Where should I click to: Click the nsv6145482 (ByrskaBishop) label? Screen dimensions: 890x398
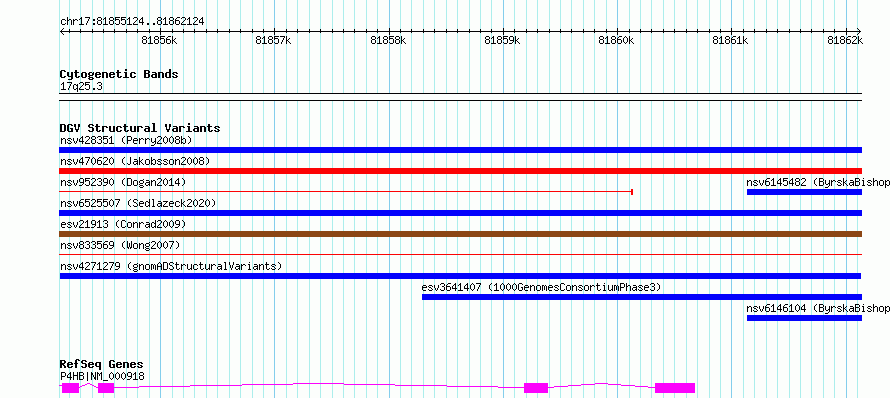coord(818,182)
